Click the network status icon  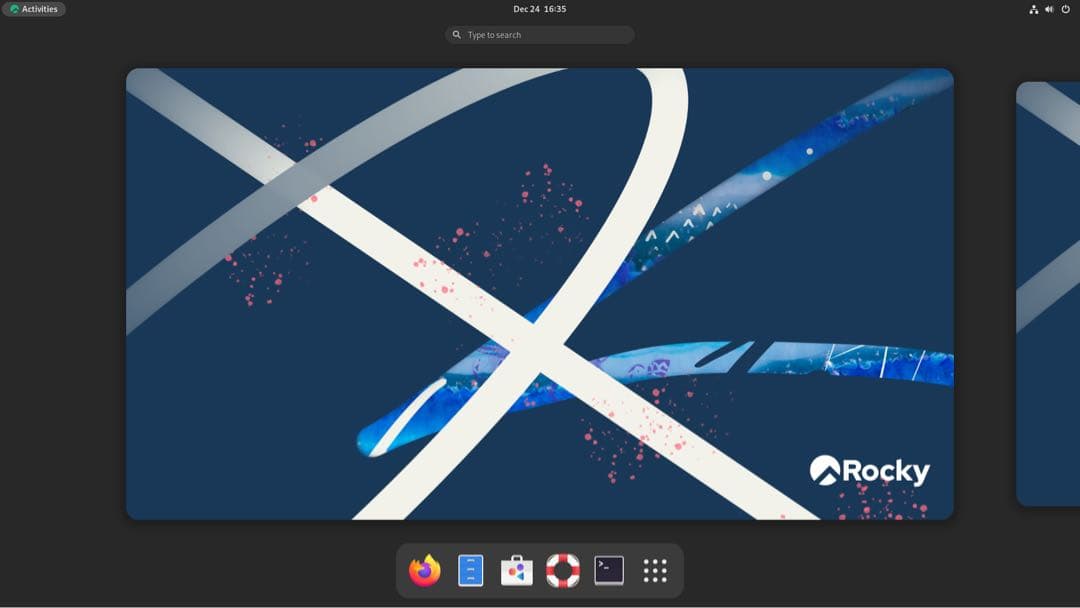[x=1034, y=9]
